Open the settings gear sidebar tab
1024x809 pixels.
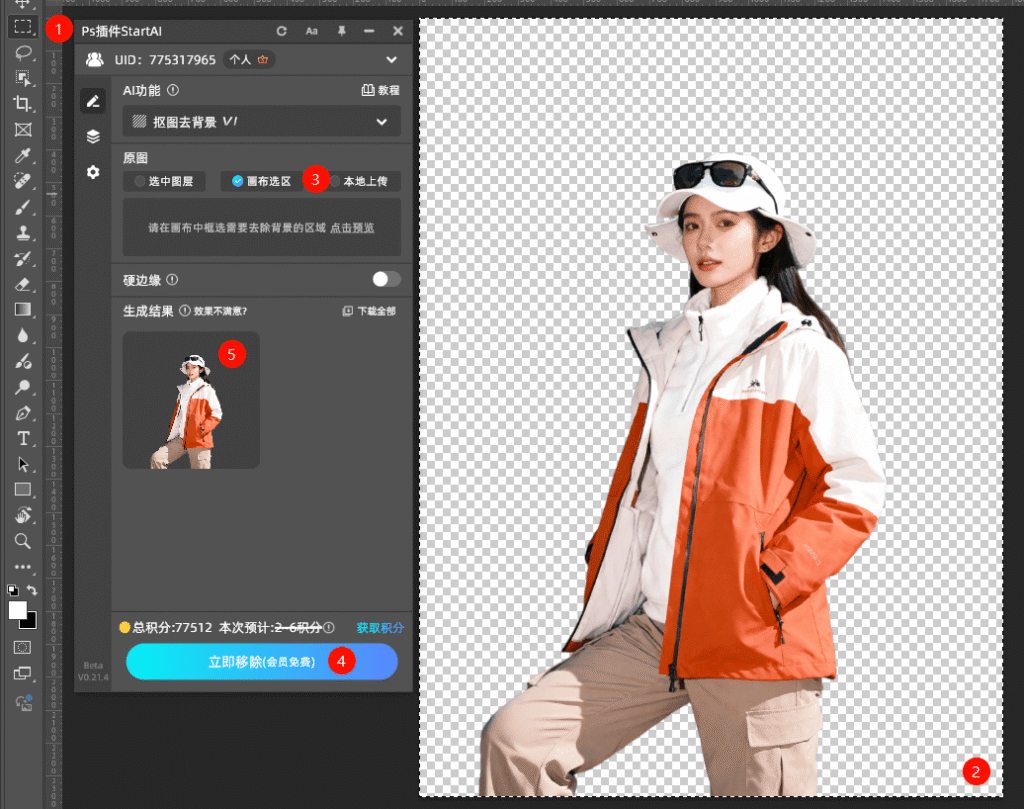coord(93,172)
